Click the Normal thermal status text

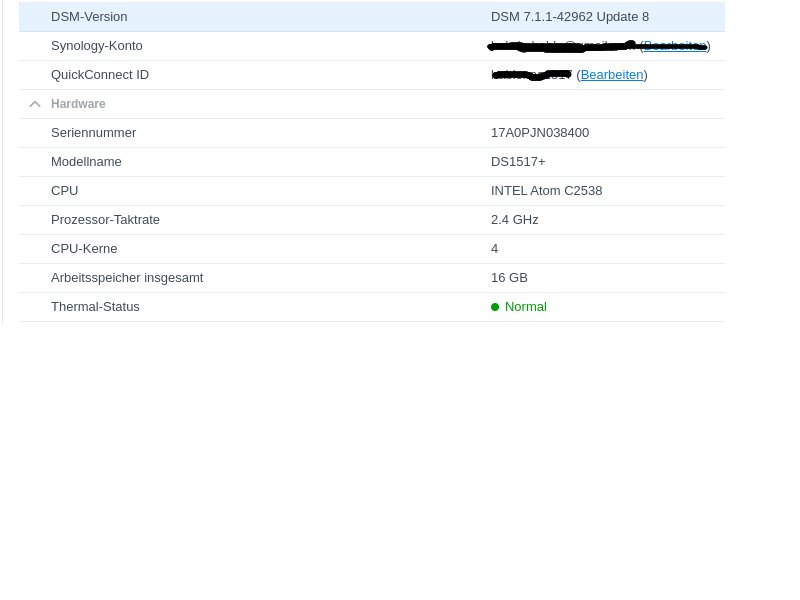526,307
